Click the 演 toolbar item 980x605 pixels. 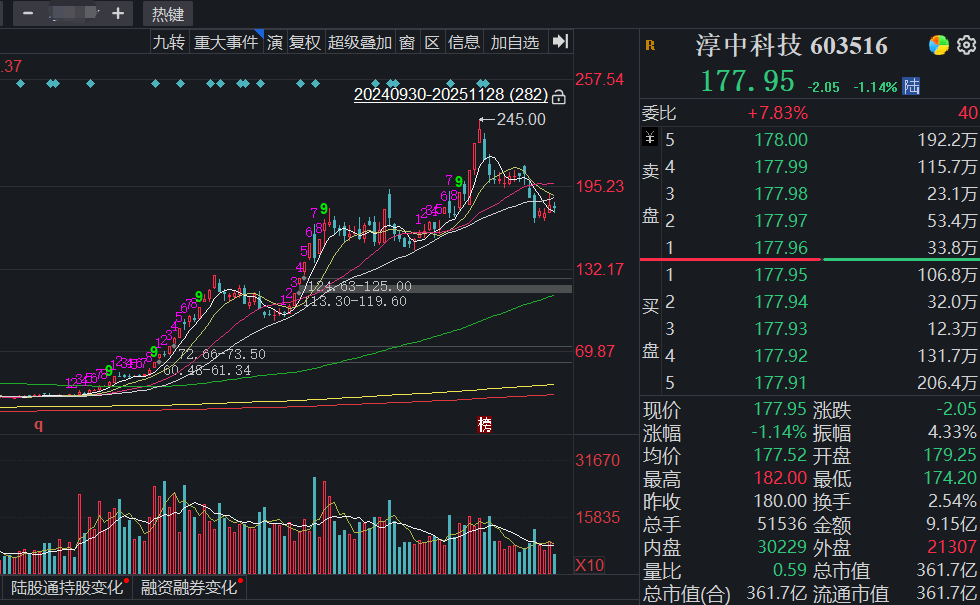point(274,42)
